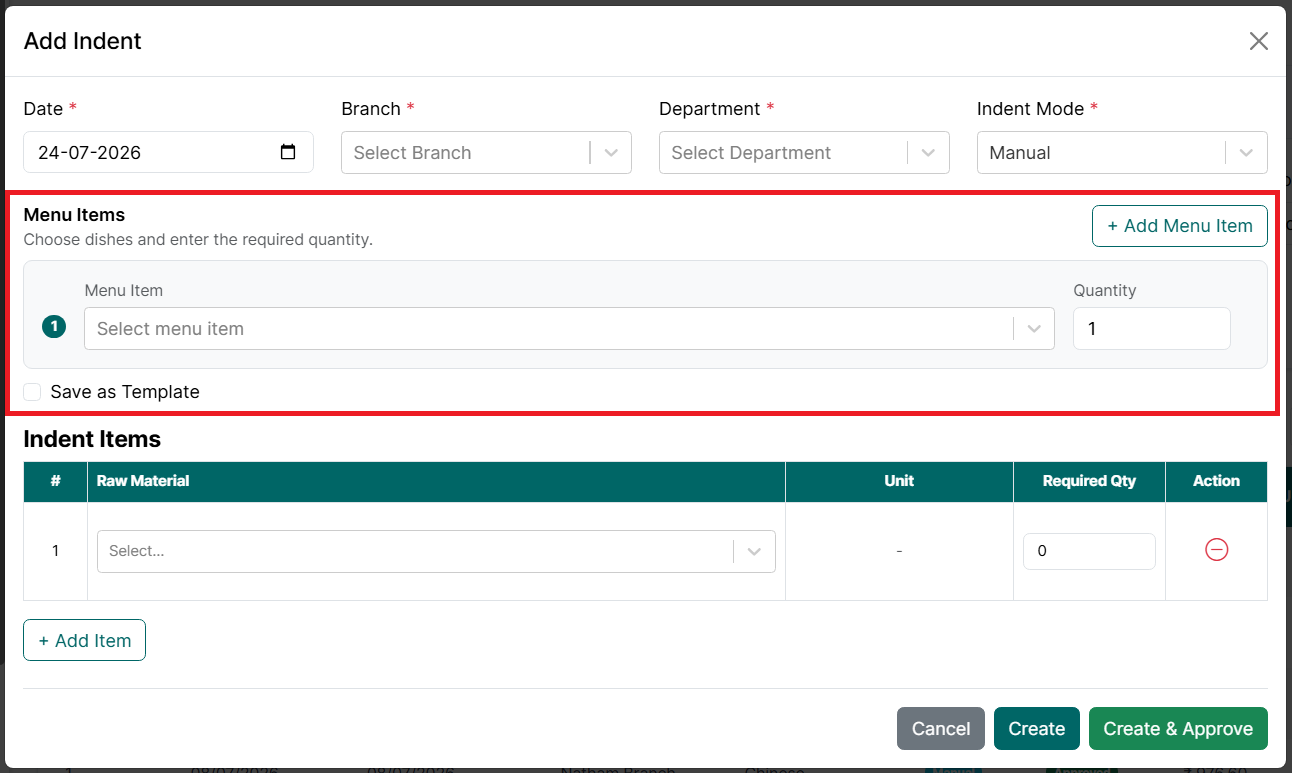Click the Required Qty column header
Viewport: 1292px width, 773px height.
(x=1089, y=481)
